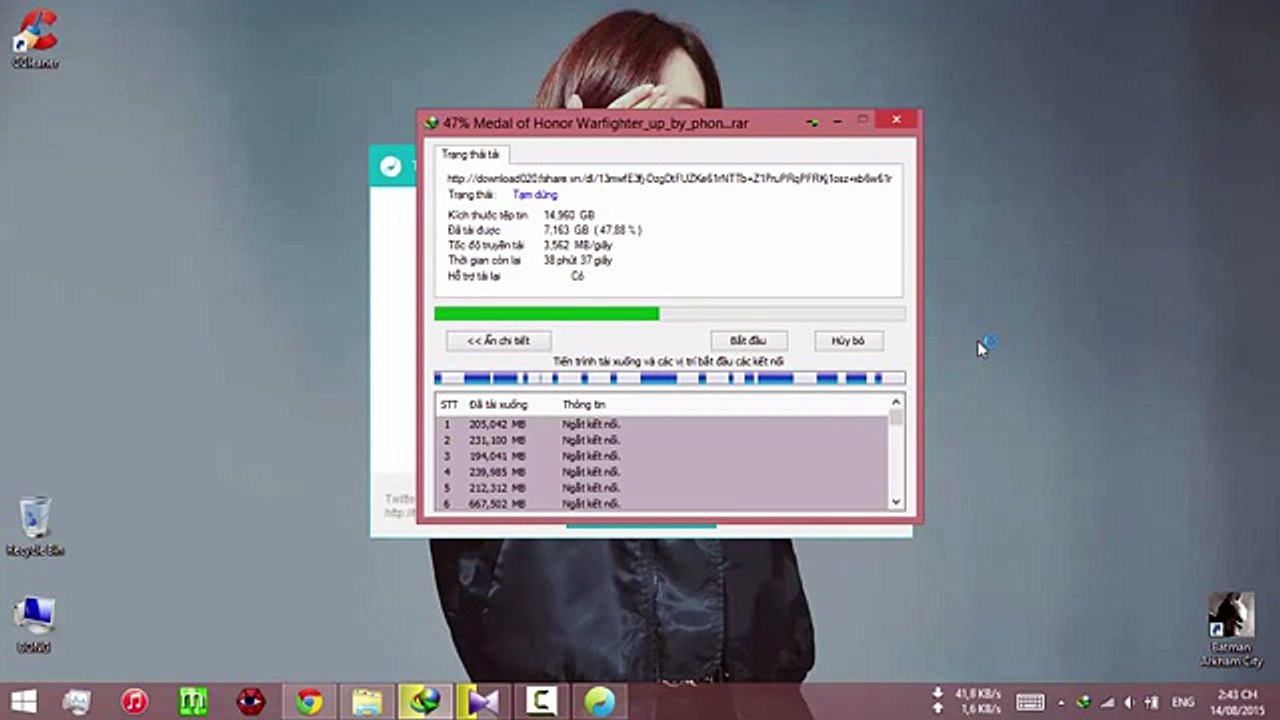Open the computer desktop icon below Recycle Bin
The height and width of the screenshot is (720, 1280).
coord(35,624)
